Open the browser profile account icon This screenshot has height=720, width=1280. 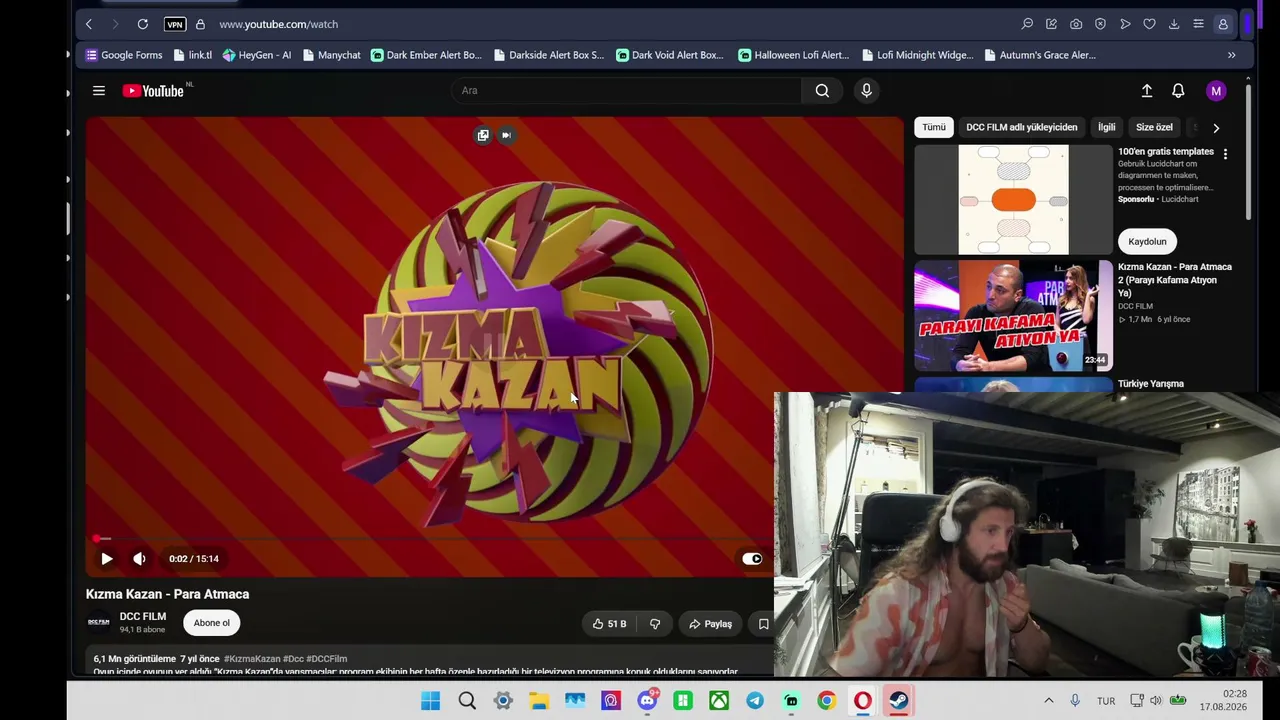click(x=1223, y=24)
